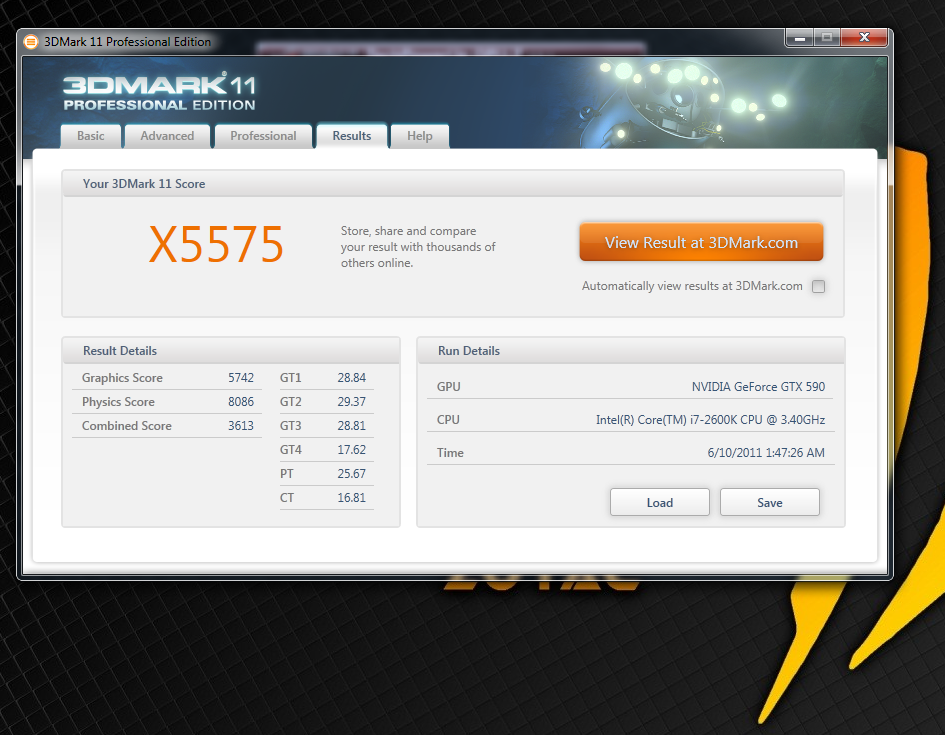Enable automatically view results at 3DMark.com
The width and height of the screenshot is (945, 735).
point(818,286)
